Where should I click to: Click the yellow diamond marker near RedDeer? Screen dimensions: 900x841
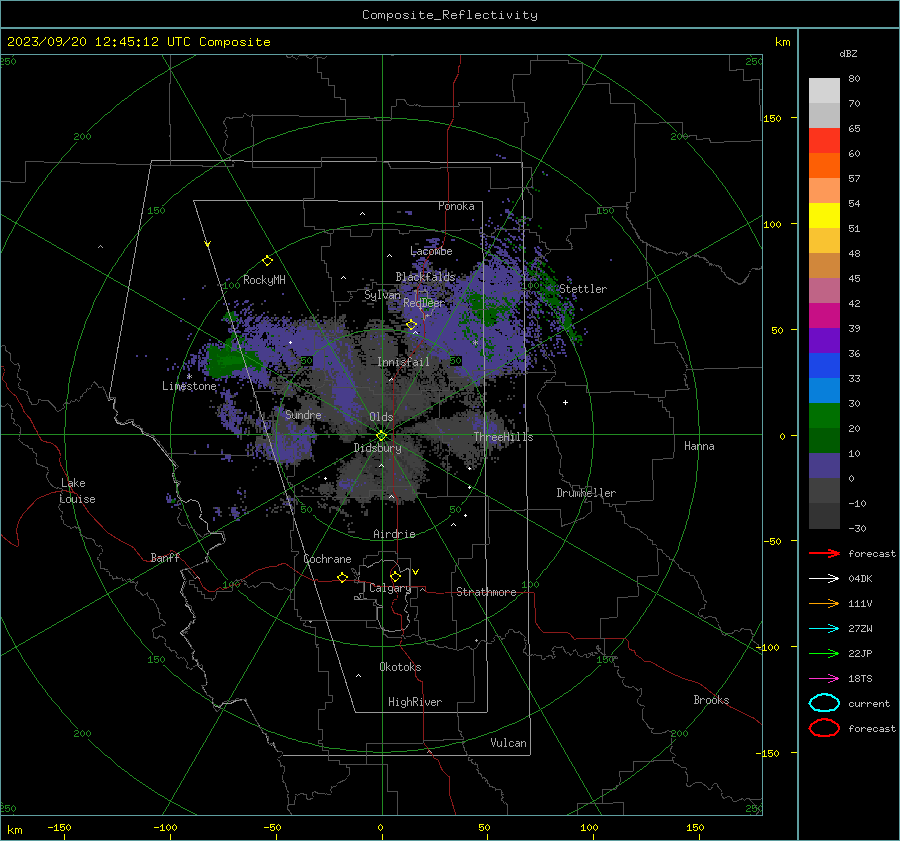(412, 325)
